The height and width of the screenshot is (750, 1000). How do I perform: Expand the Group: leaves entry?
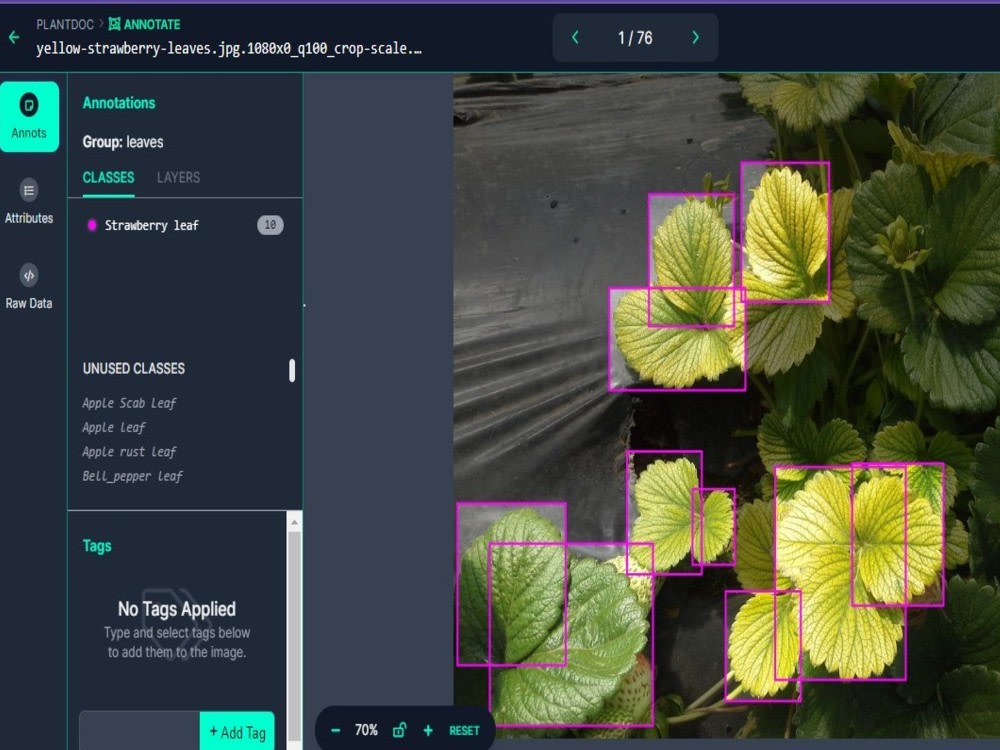coord(122,142)
